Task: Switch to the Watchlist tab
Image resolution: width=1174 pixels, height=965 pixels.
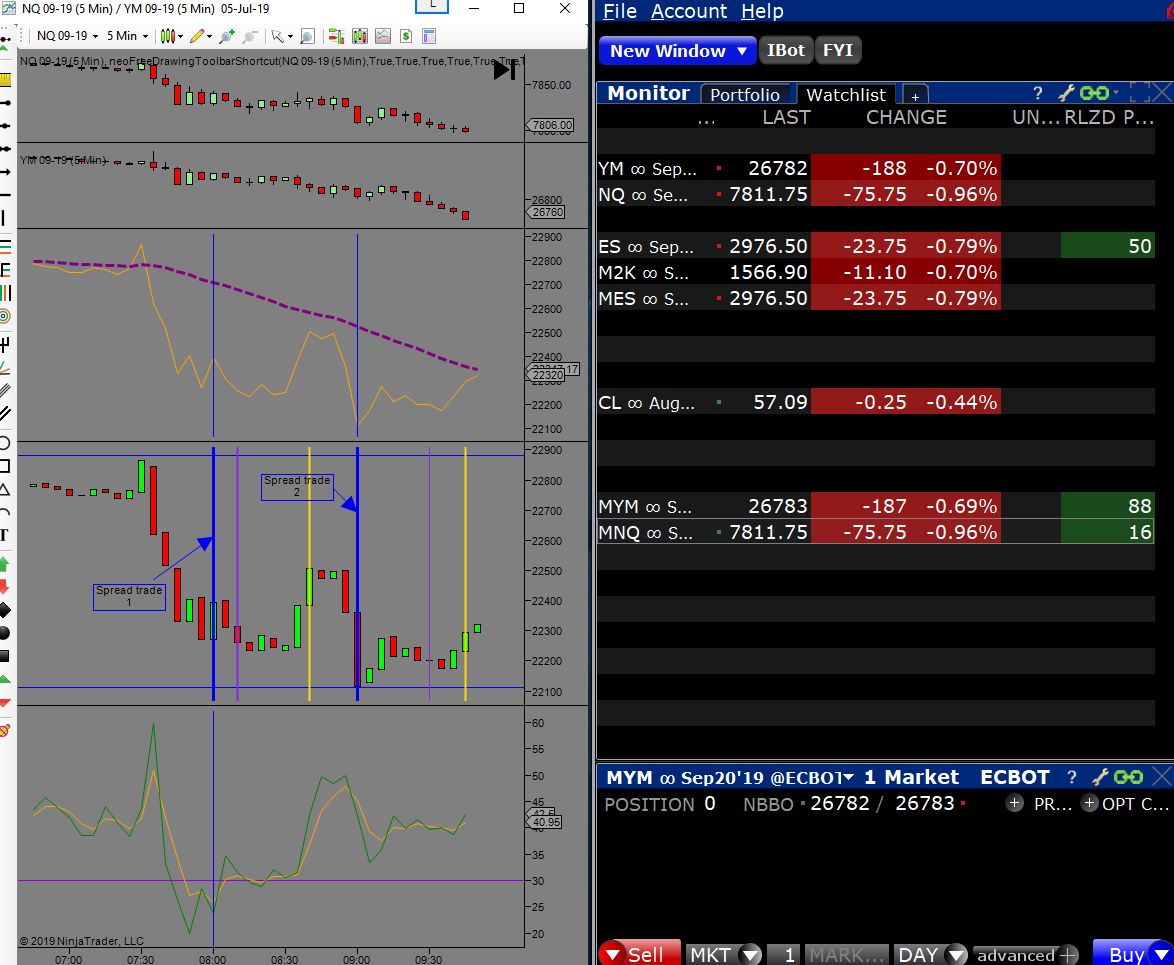Action: pos(846,94)
